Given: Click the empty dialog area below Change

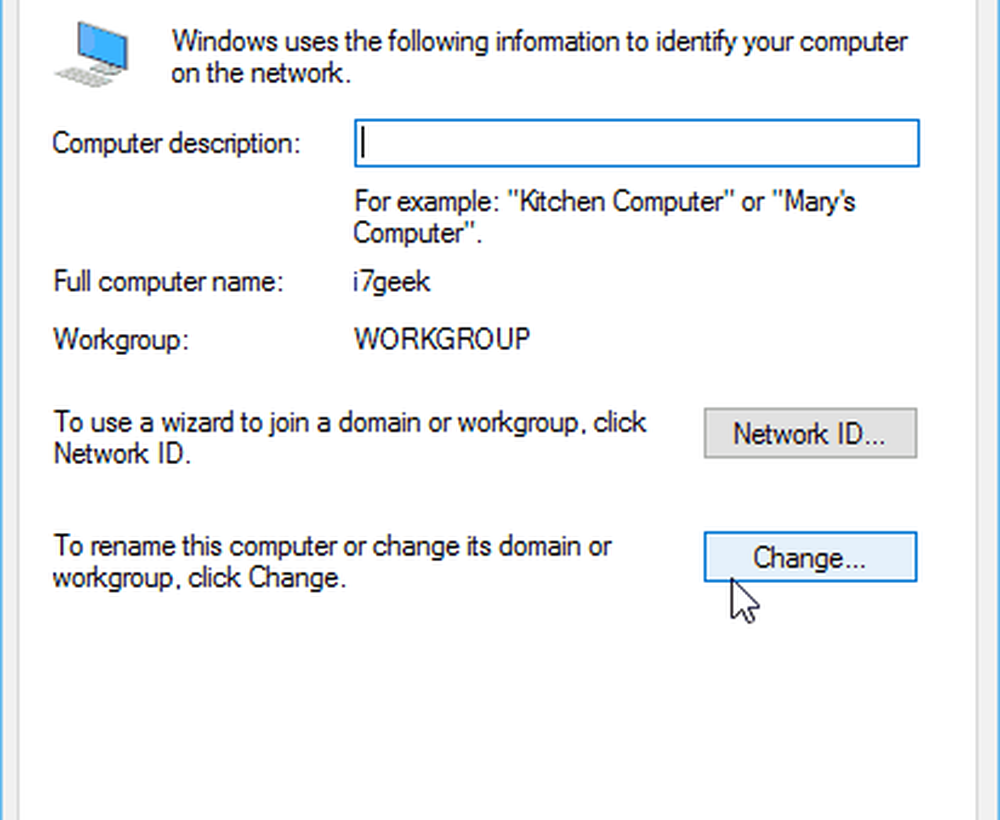Looking at the screenshot, I should (500, 720).
